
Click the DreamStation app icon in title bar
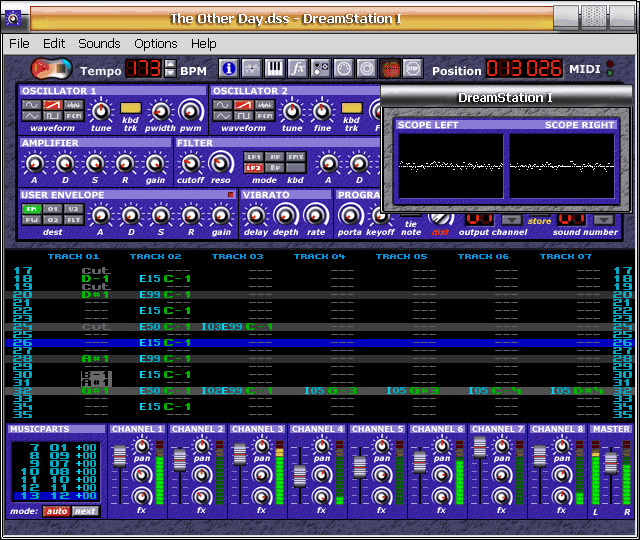click(13, 18)
